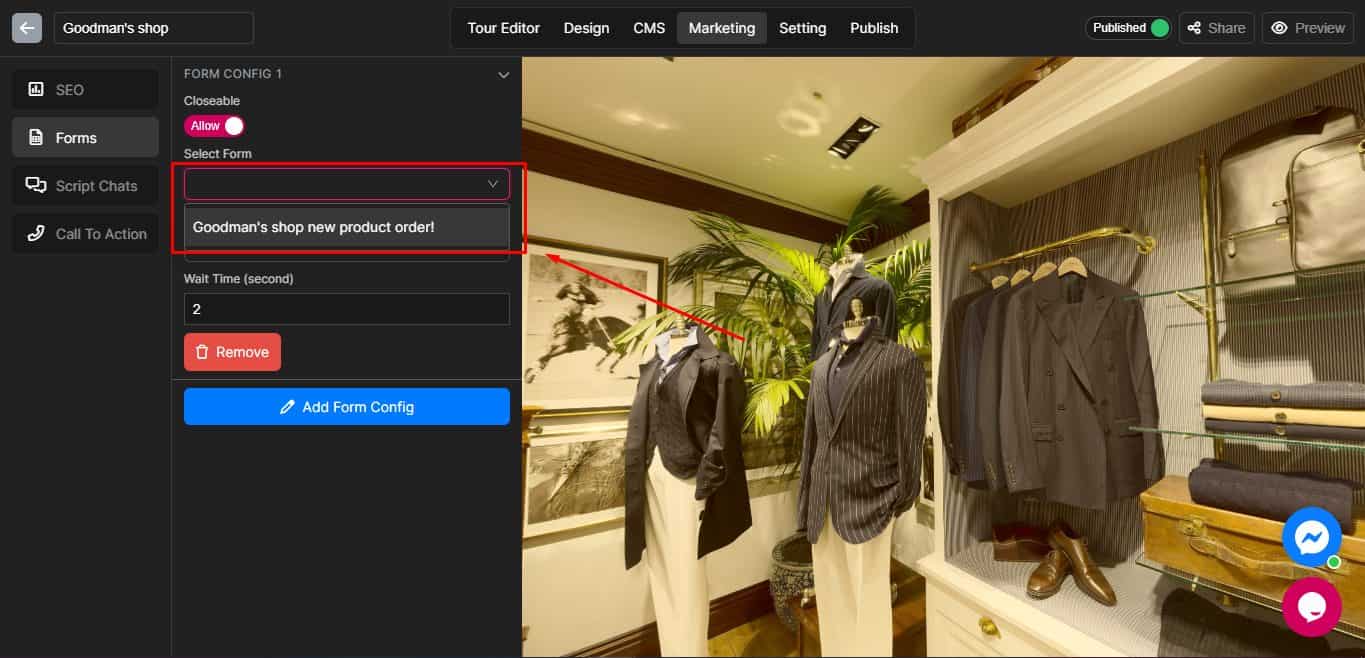Viewport: 1365px width, 658px height.
Task: Click the Published status badge
Action: pos(1128,28)
